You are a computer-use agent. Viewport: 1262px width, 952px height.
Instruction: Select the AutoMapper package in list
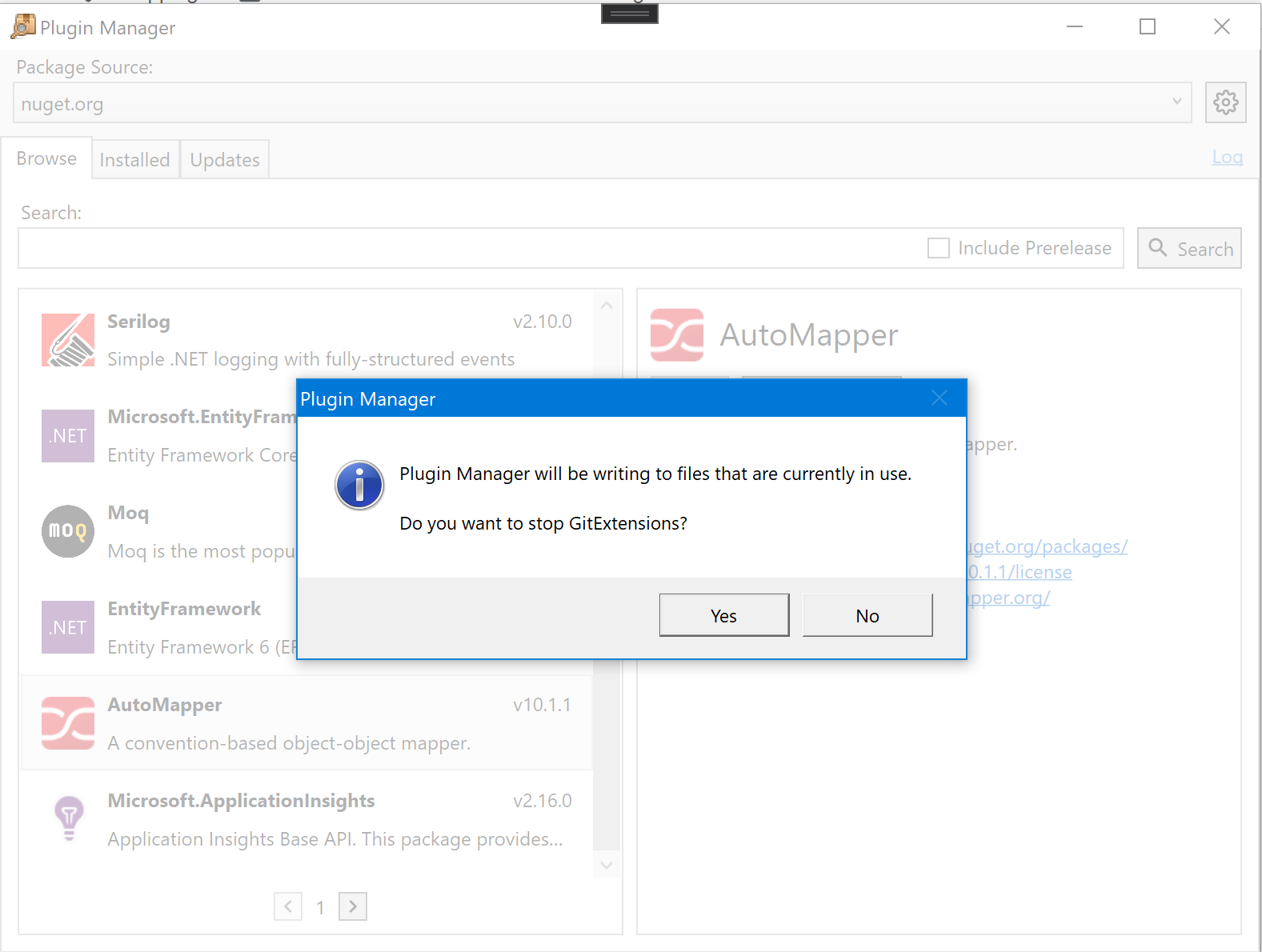click(306, 723)
